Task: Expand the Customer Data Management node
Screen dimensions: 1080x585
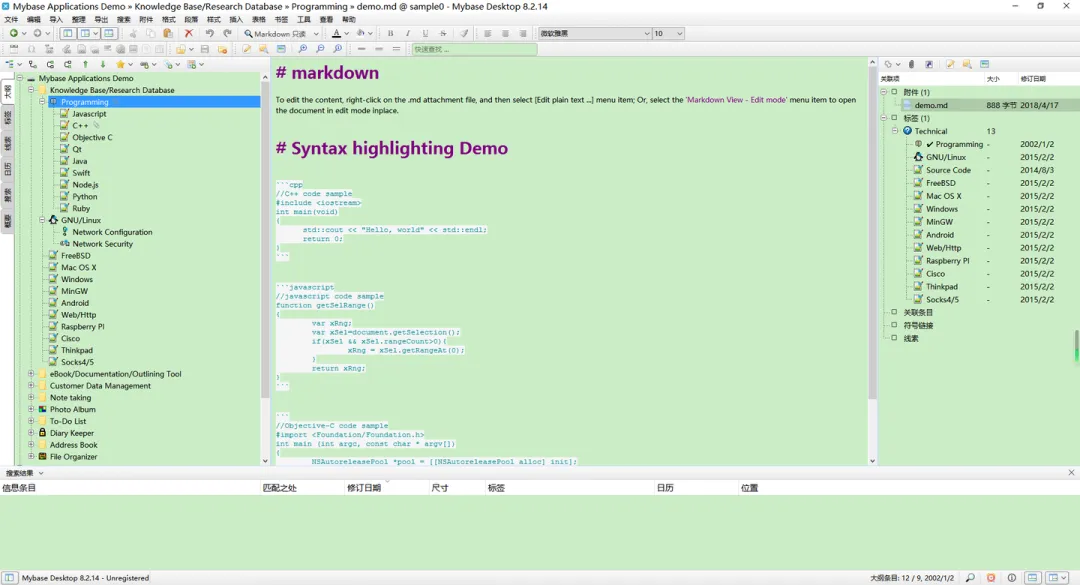Action: [31, 385]
